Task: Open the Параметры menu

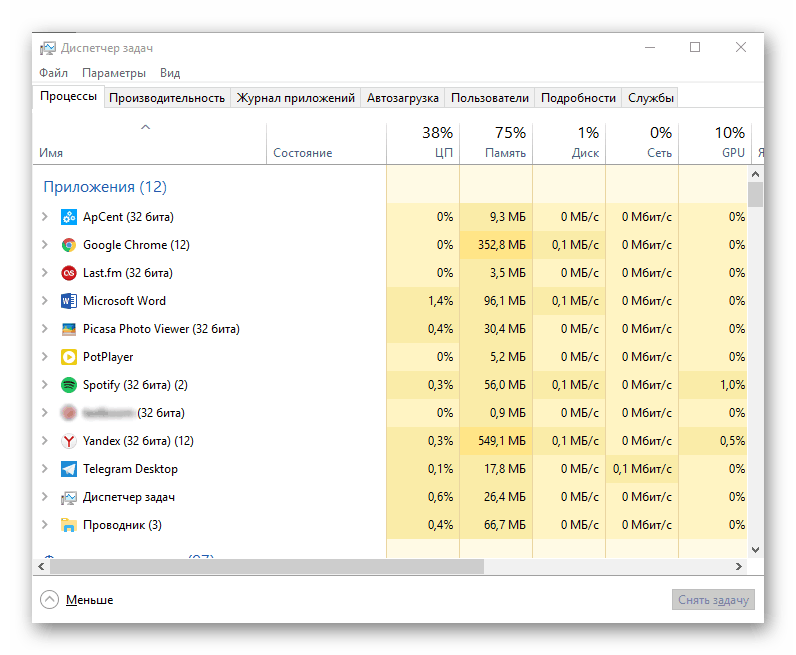Action: click(x=114, y=73)
